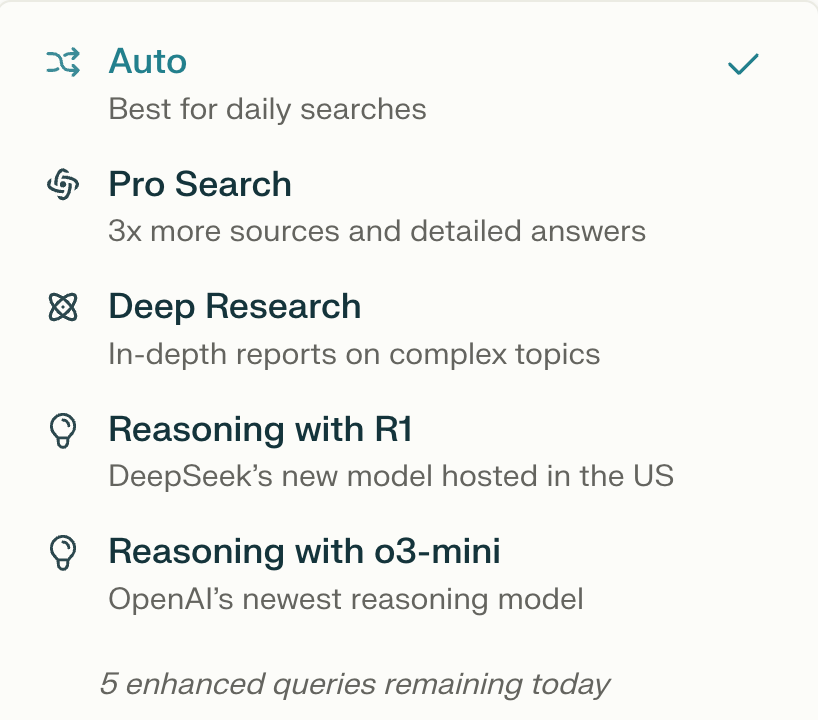Click the Pro Search swirl icon
The height and width of the screenshot is (720, 818).
tap(62, 185)
